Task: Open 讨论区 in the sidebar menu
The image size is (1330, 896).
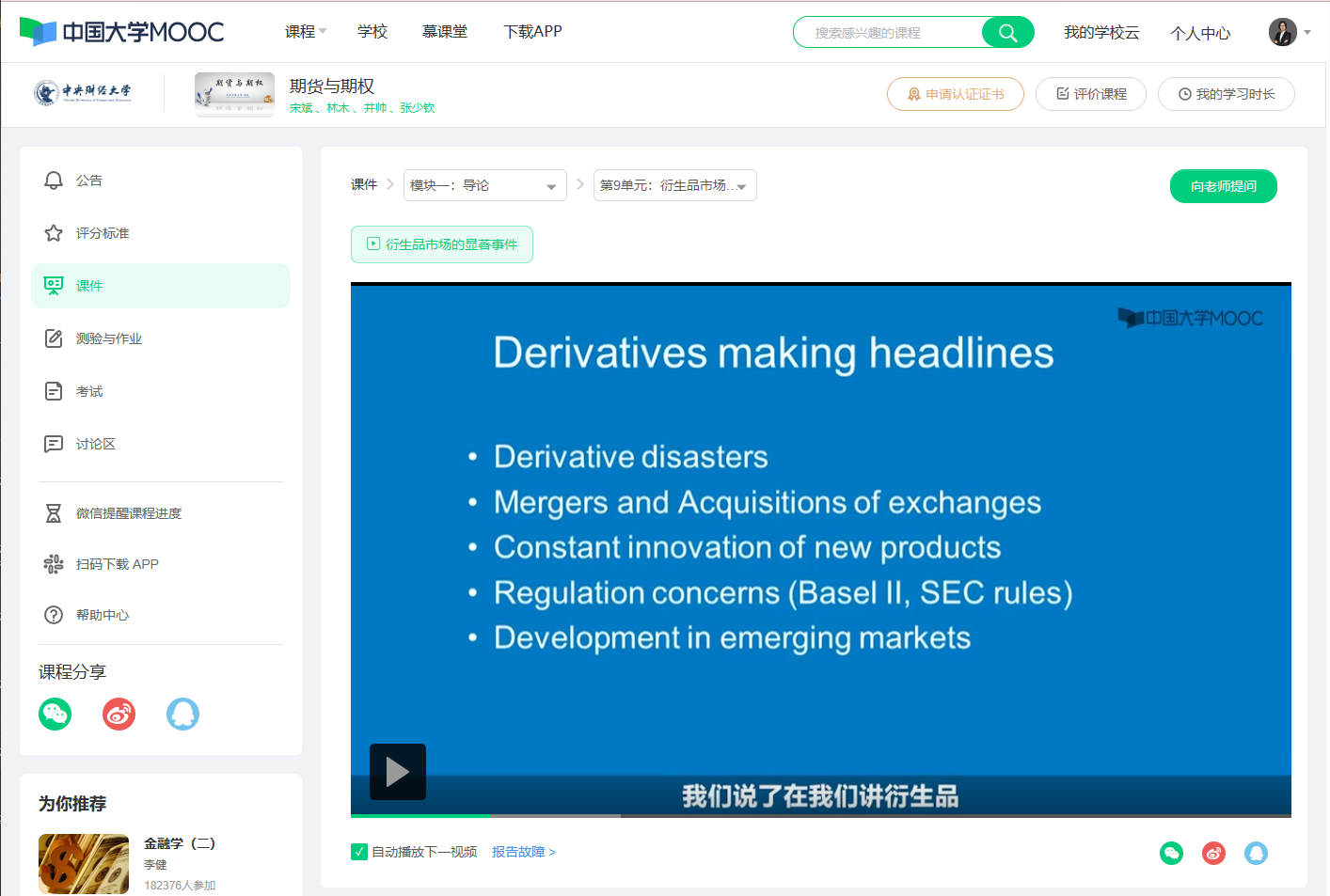Action: tap(95, 444)
